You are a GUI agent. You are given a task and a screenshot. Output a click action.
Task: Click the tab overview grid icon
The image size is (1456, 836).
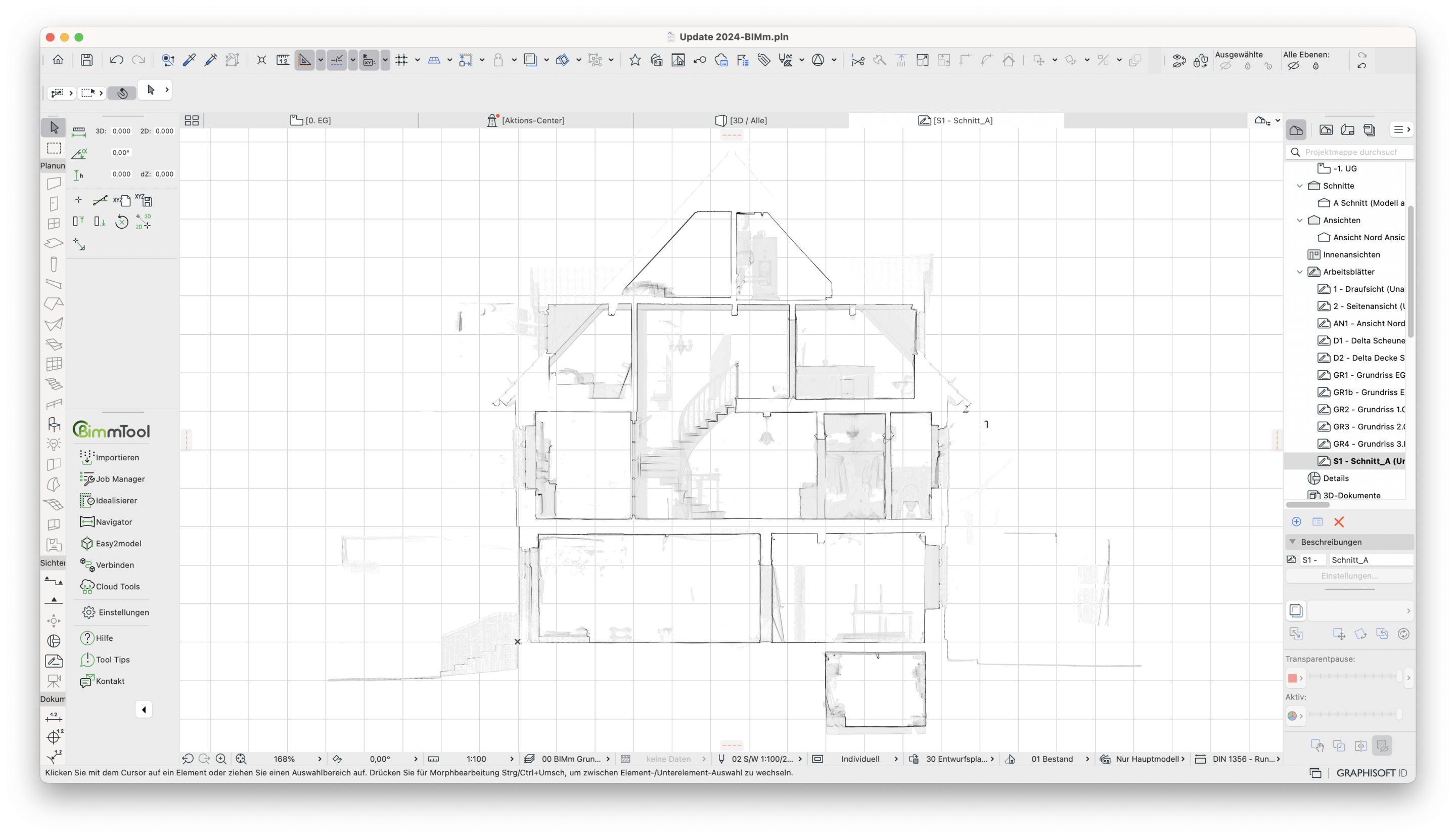(x=192, y=120)
